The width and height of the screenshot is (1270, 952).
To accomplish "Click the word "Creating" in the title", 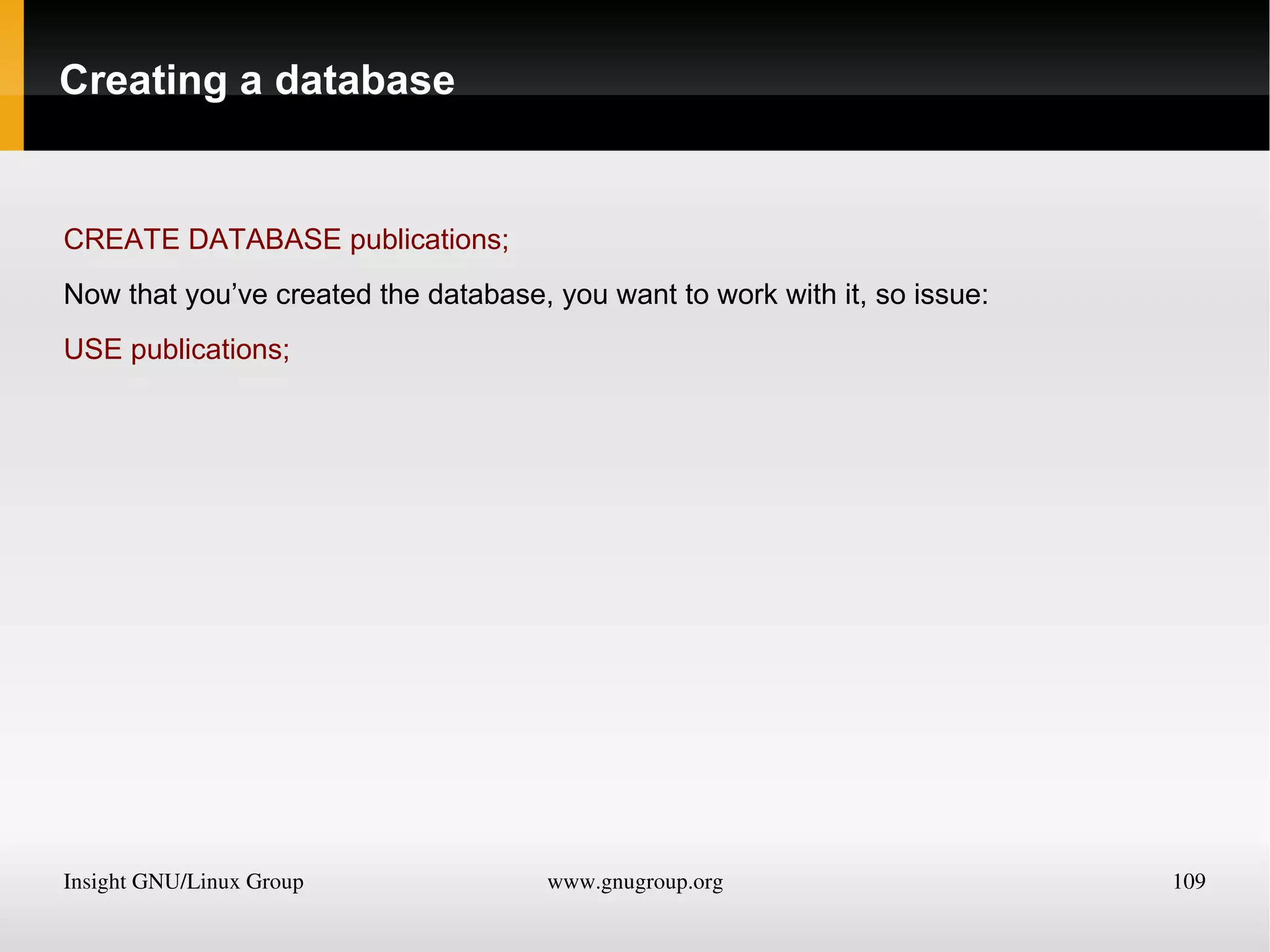I will 143,81.
